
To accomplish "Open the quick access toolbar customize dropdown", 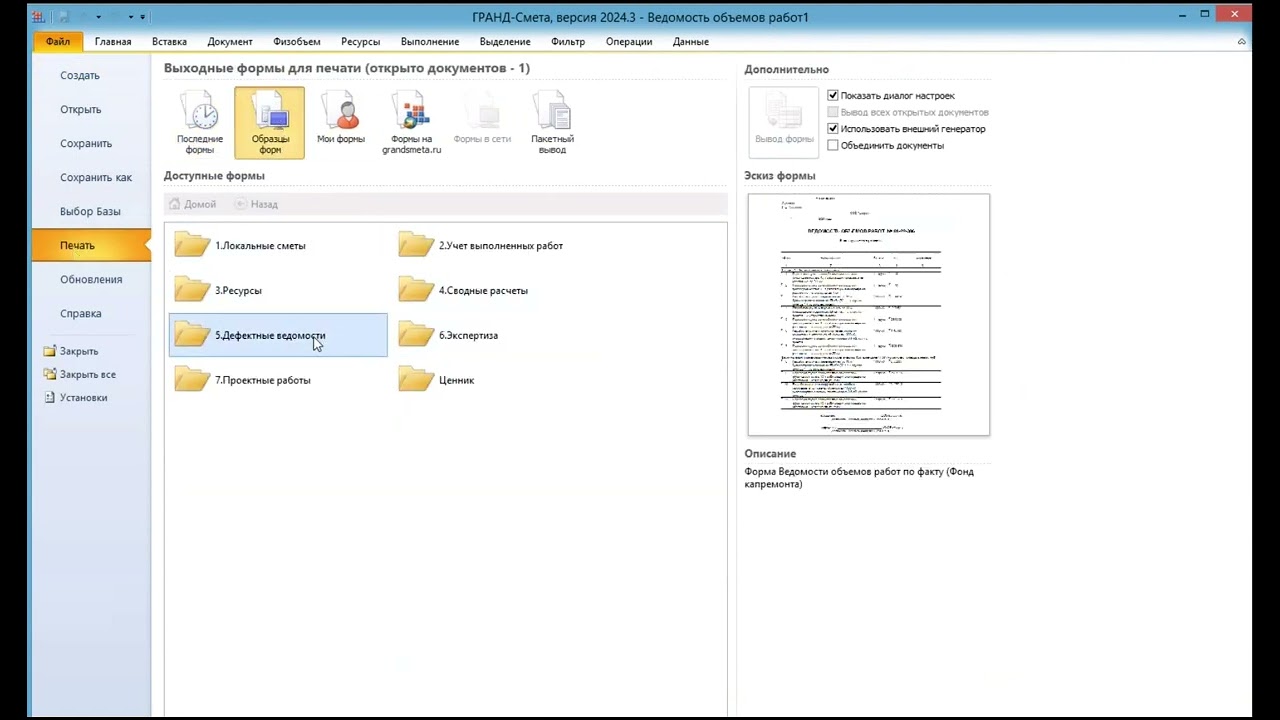I will coord(143,17).
